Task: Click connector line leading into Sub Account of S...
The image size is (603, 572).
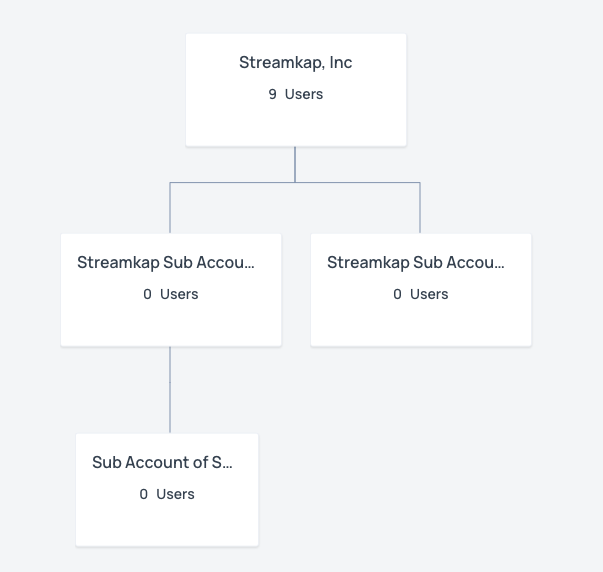Action: tap(170, 390)
